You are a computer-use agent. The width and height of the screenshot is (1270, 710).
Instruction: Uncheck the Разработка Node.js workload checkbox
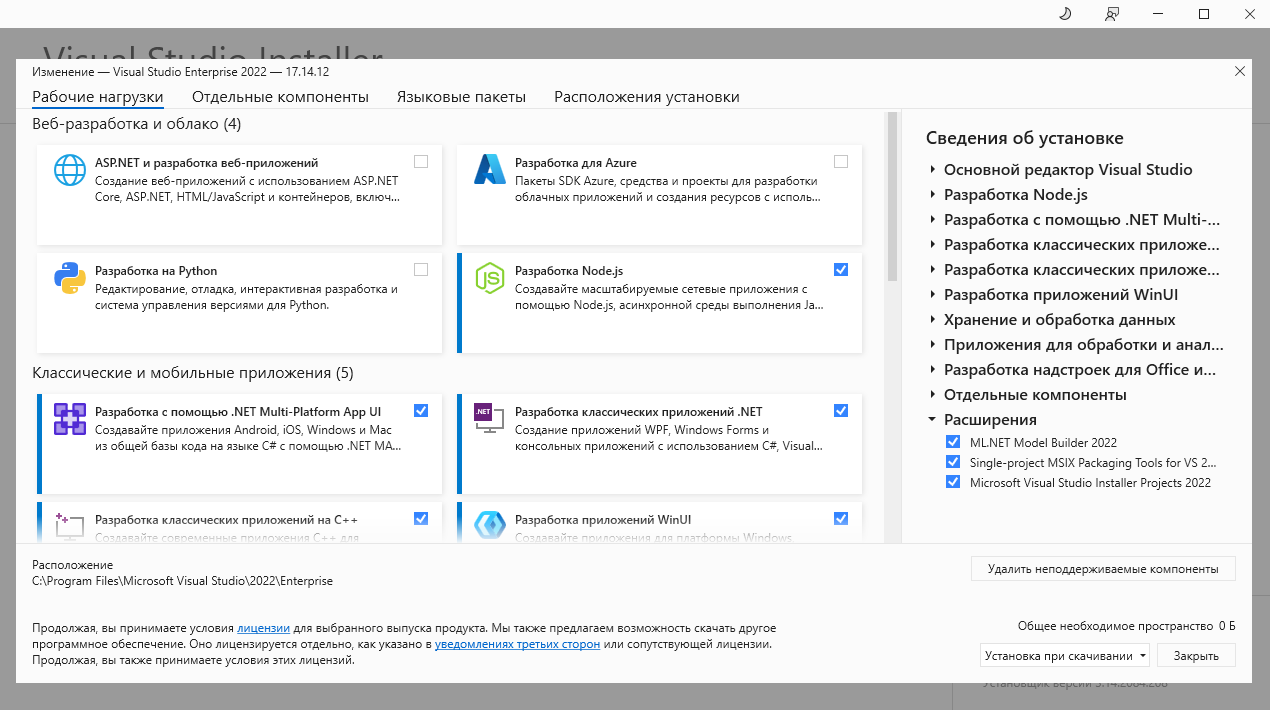coord(841,269)
